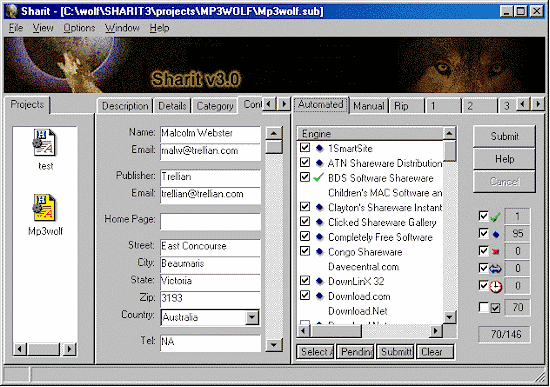Toggle the Download.com engine checkbox
Image resolution: width=550 pixels, height=387 pixels.
point(305,295)
